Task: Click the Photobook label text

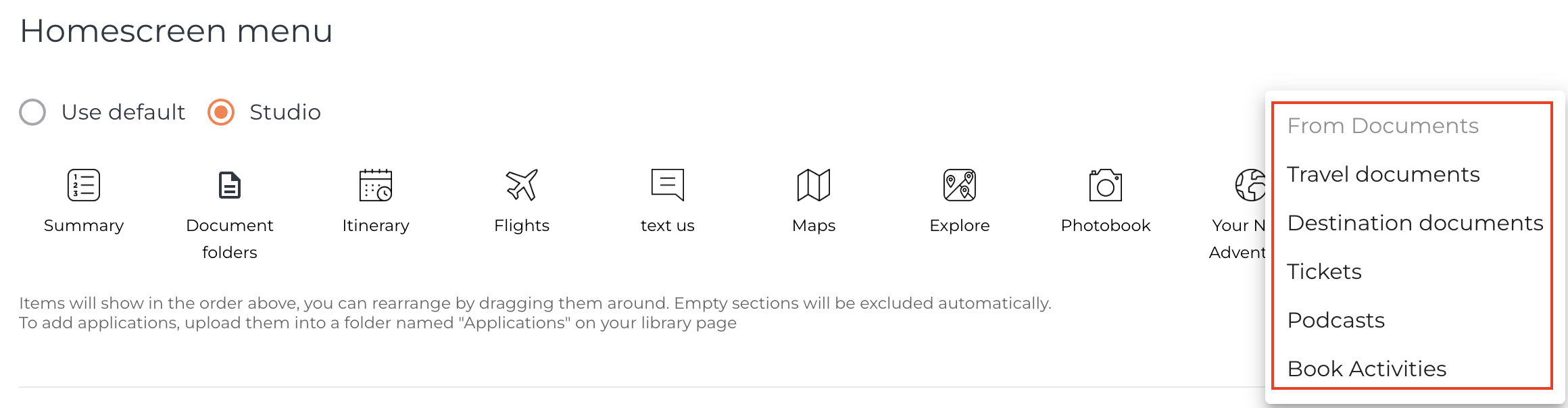Action: (1106, 226)
